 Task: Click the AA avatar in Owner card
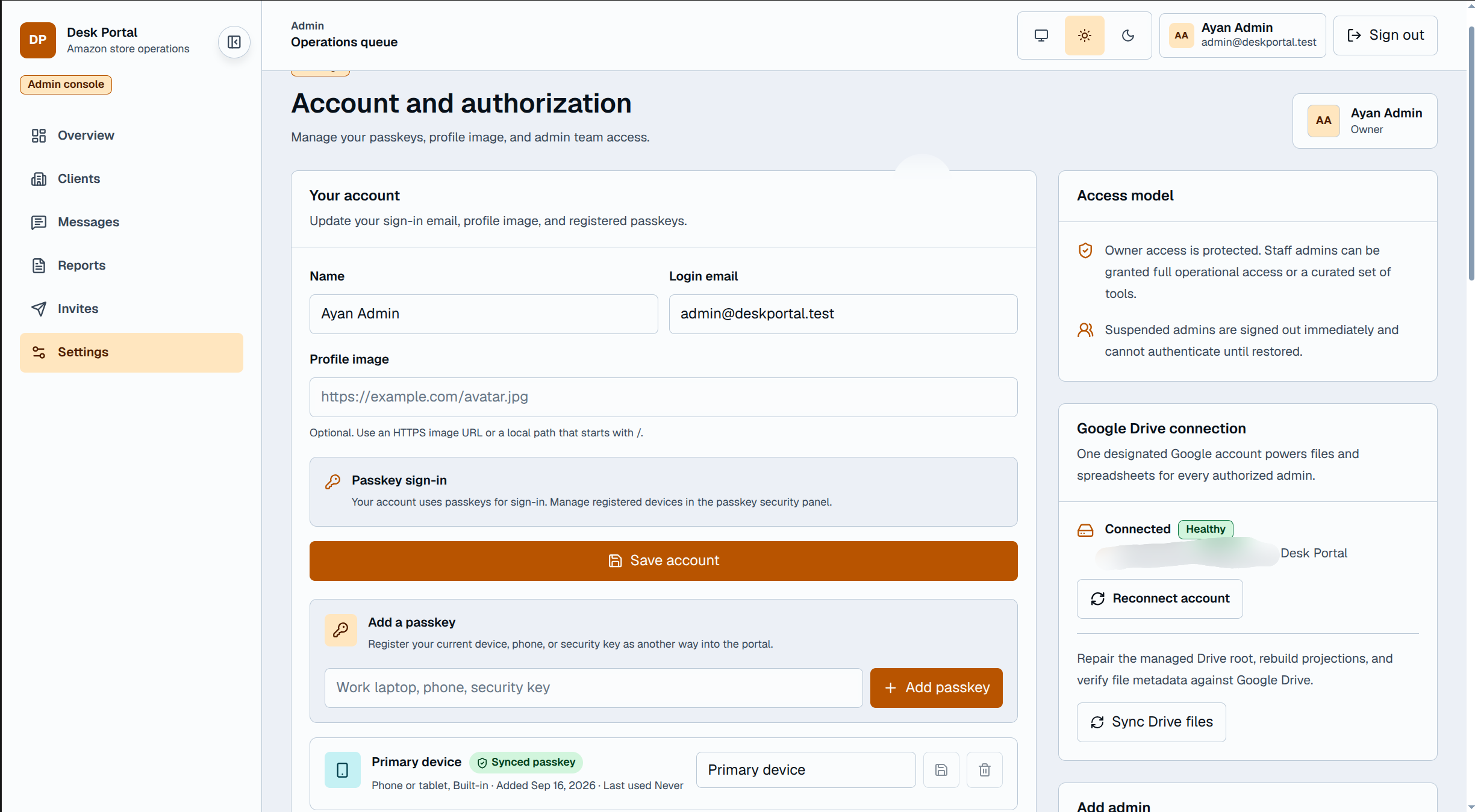[x=1323, y=120]
